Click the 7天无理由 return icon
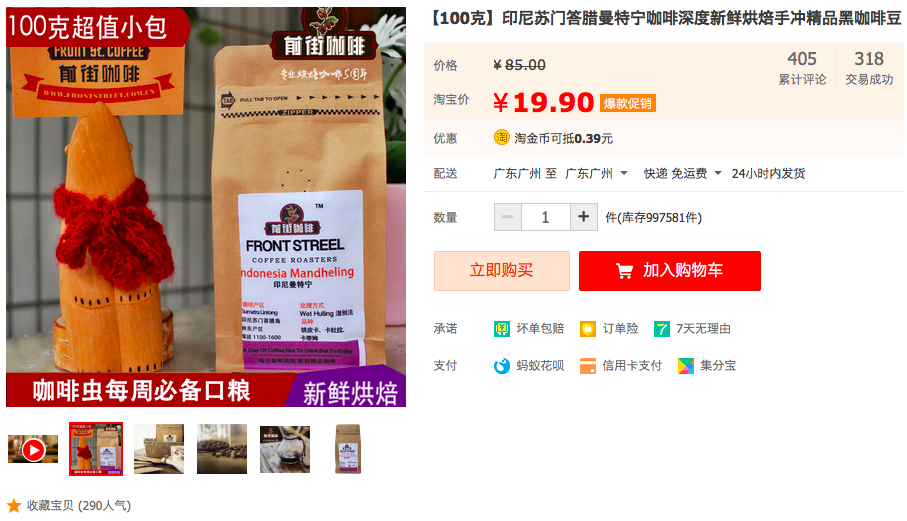The image size is (907, 521). point(662,329)
